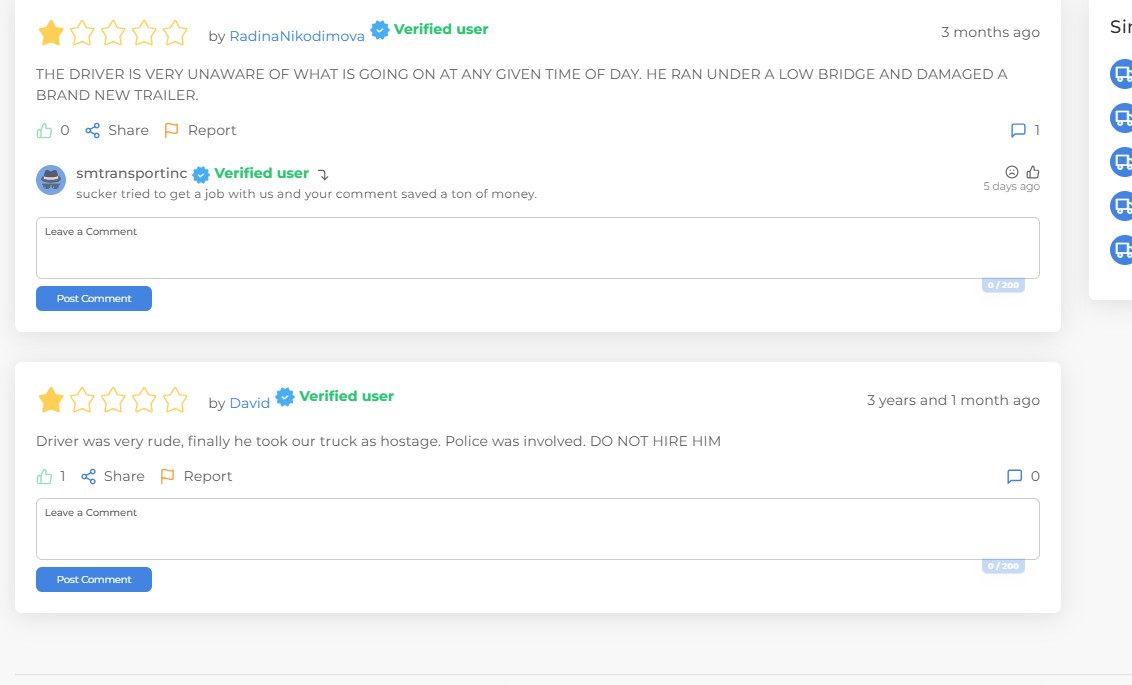The height and width of the screenshot is (685, 1132).
Task: Focus the comment field under David's review
Action: coord(538,528)
